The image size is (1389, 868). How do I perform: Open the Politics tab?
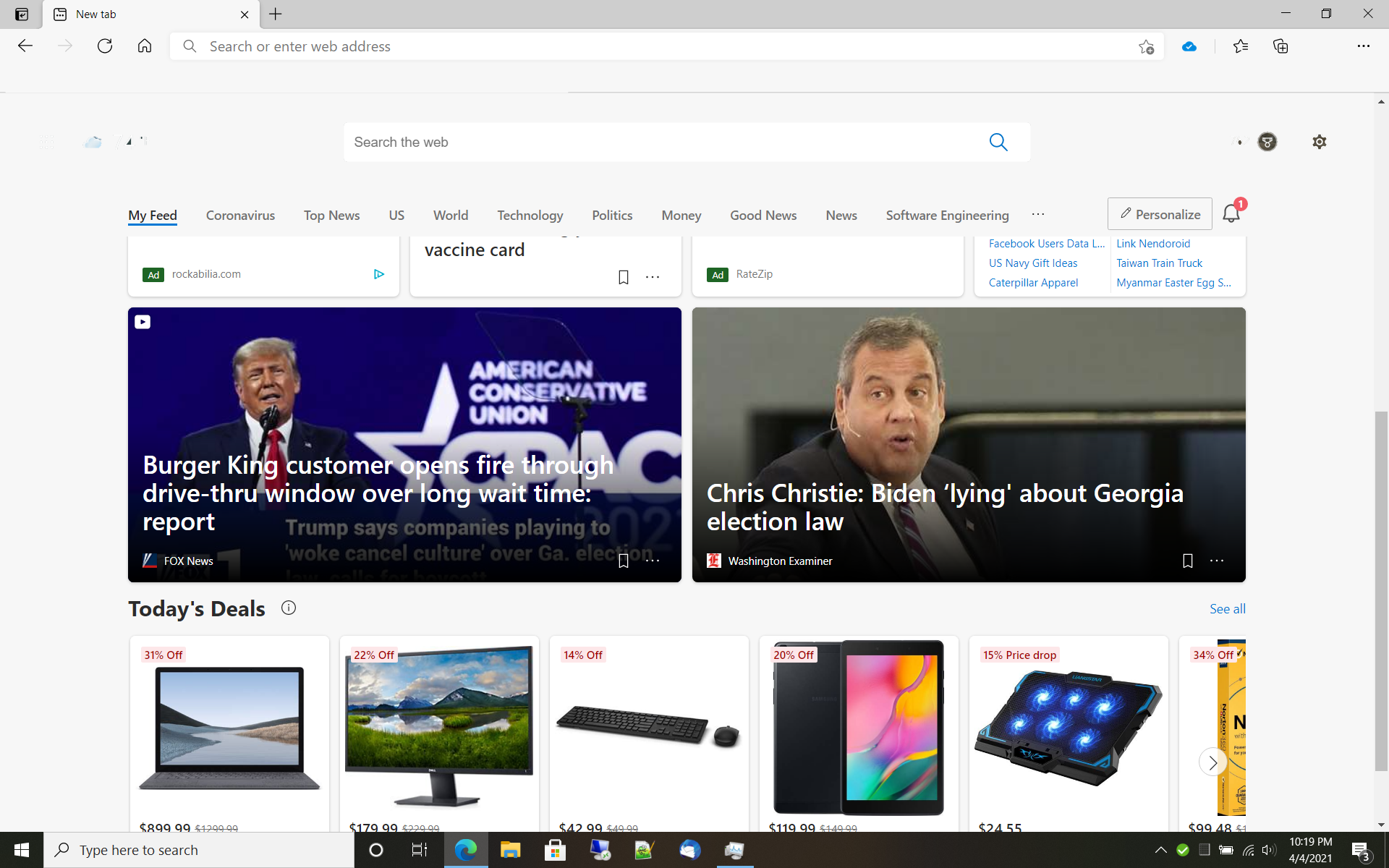point(612,216)
